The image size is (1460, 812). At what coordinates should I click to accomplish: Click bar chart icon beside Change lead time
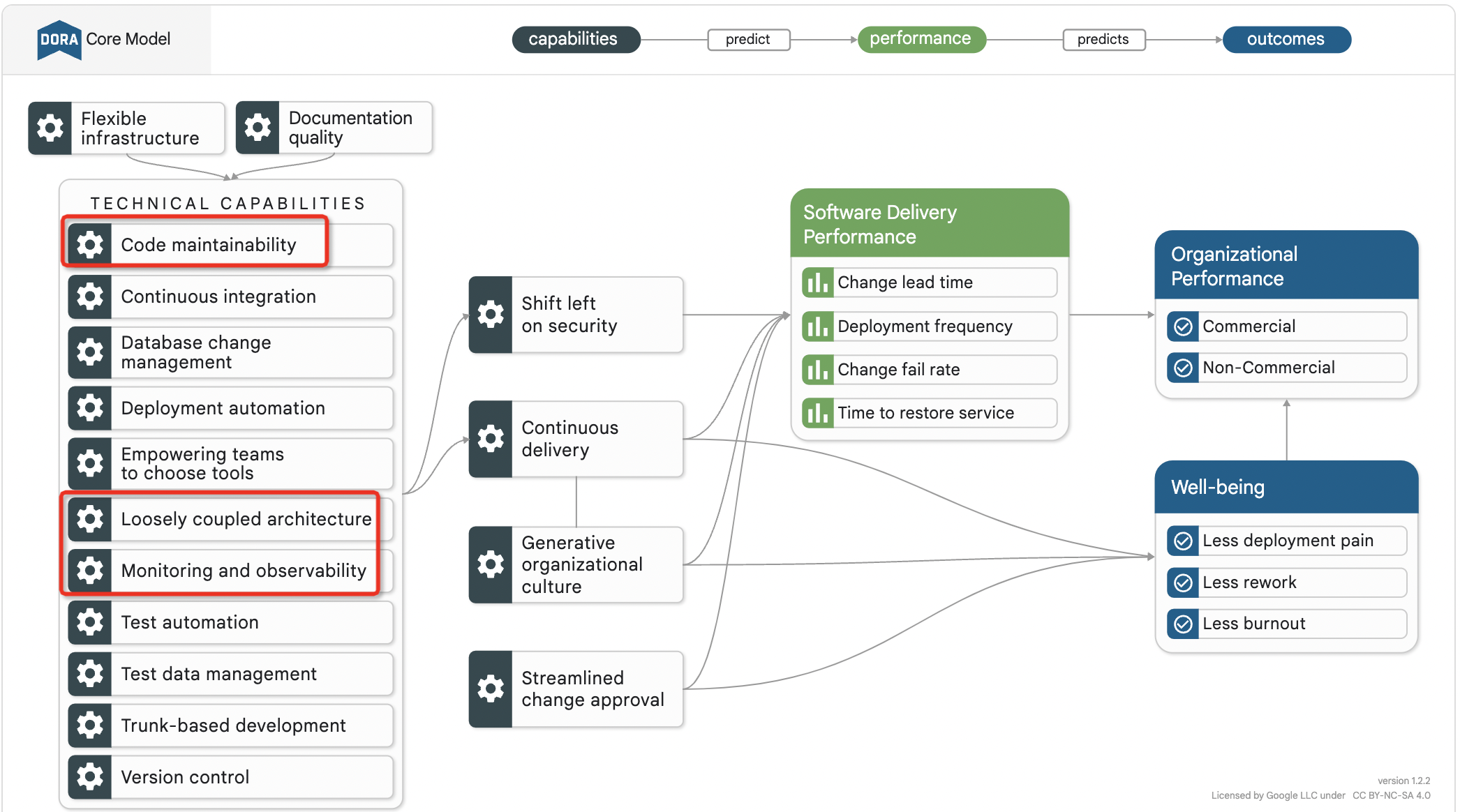click(x=817, y=283)
